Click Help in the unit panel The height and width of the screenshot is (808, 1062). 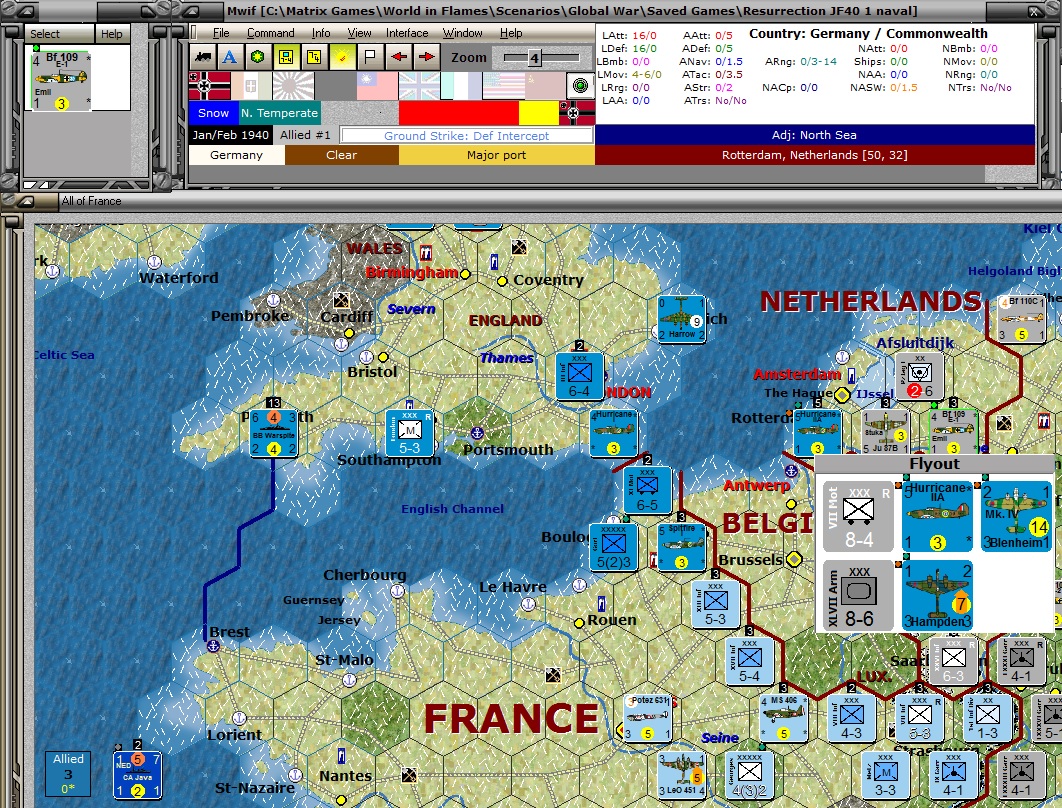pyautogui.click(x=112, y=34)
